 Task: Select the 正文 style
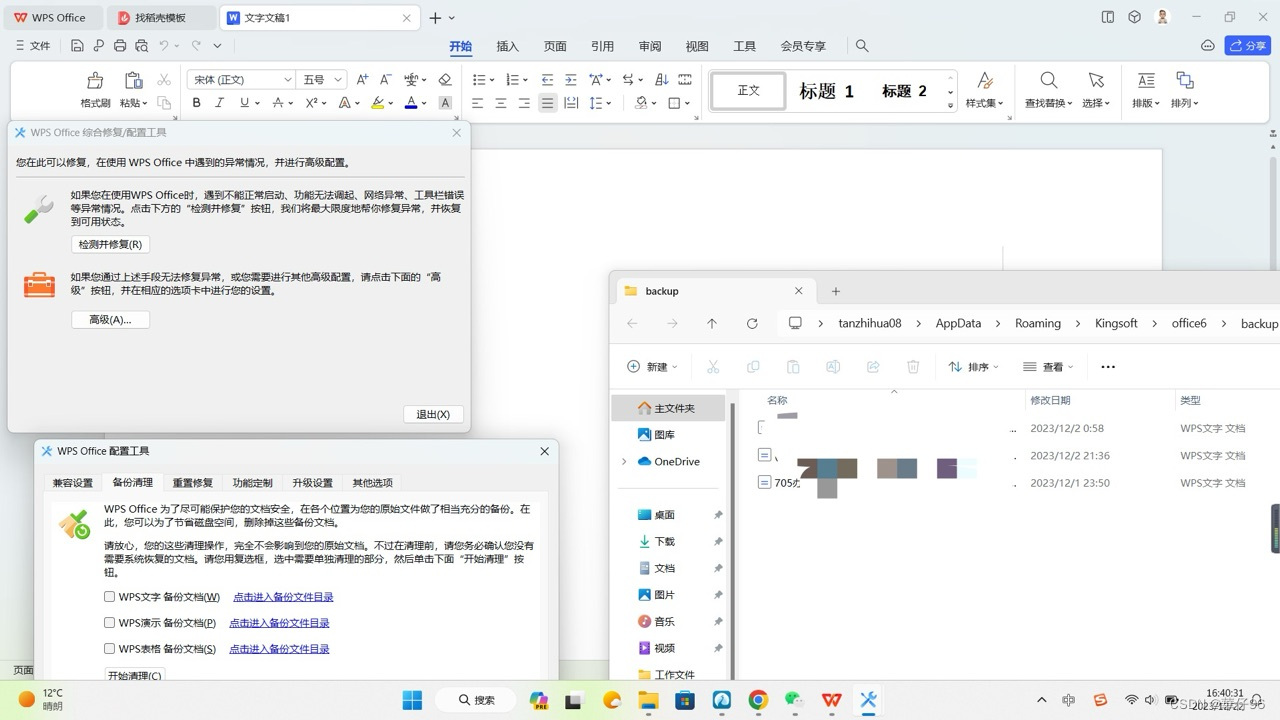(748, 91)
